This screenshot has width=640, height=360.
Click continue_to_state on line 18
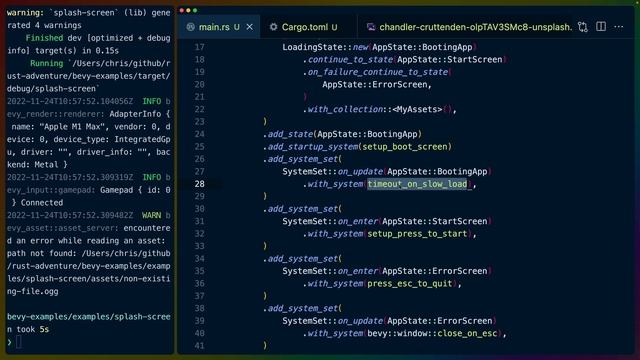pyautogui.click(x=350, y=60)
